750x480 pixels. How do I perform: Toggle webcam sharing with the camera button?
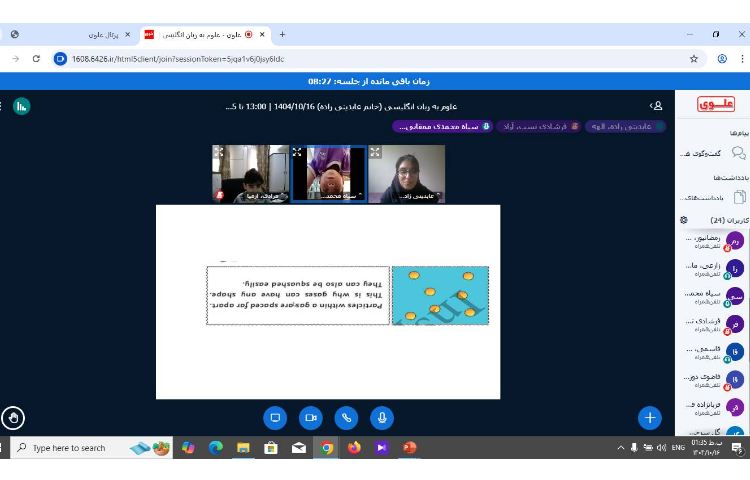click(x=310, y=418)
